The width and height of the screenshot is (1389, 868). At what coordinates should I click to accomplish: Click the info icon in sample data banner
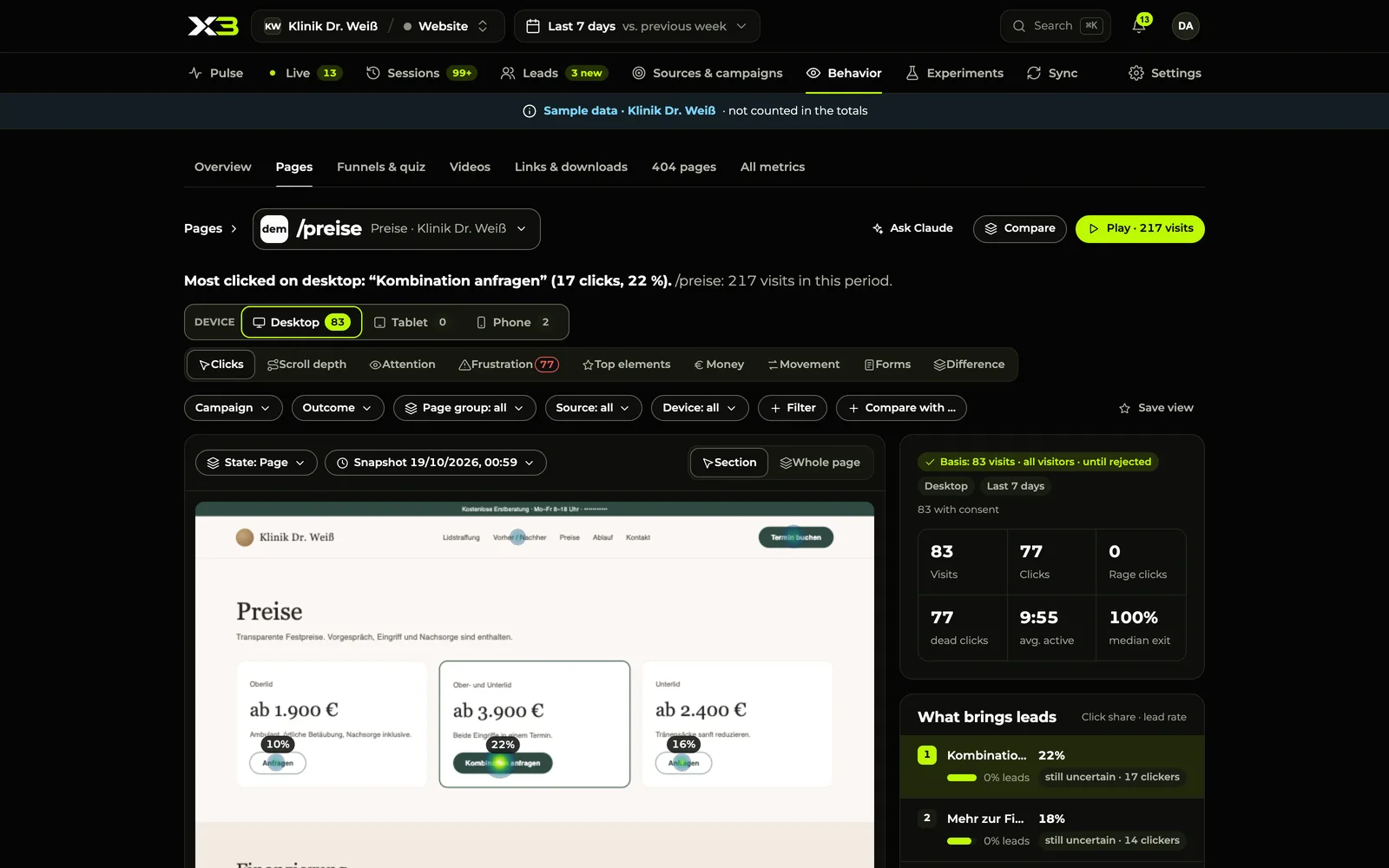click(x=530, y=111)
